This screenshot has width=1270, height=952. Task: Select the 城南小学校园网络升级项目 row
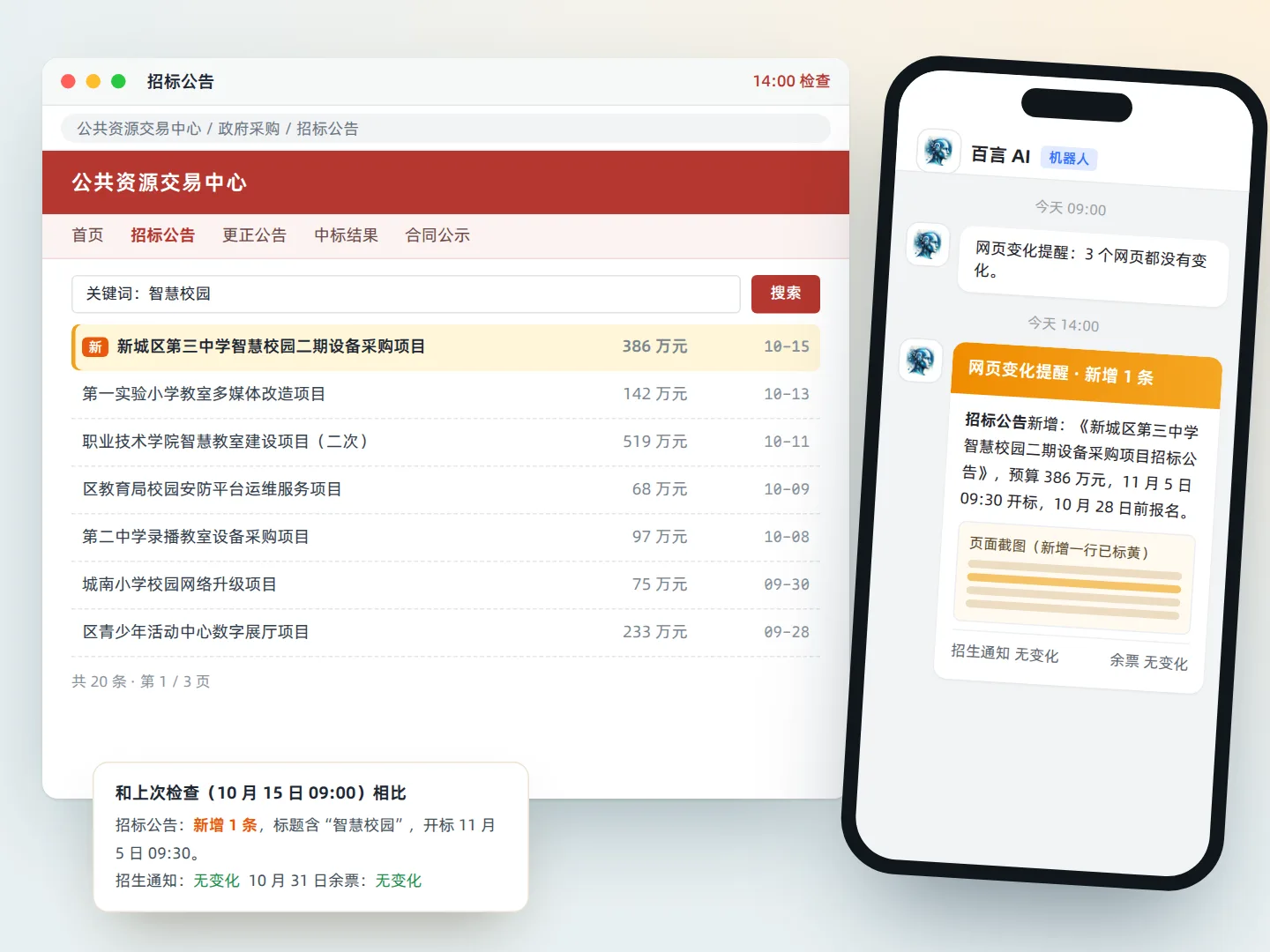tap(446, 584)
